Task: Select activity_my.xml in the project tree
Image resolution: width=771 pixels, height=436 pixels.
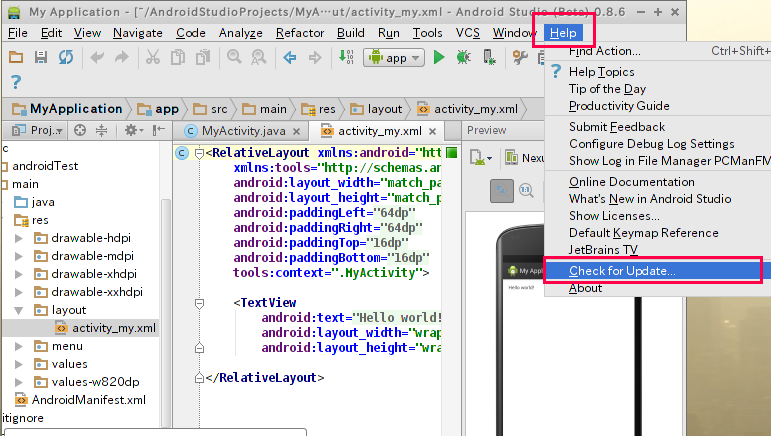Action: [x=106, y=328]
